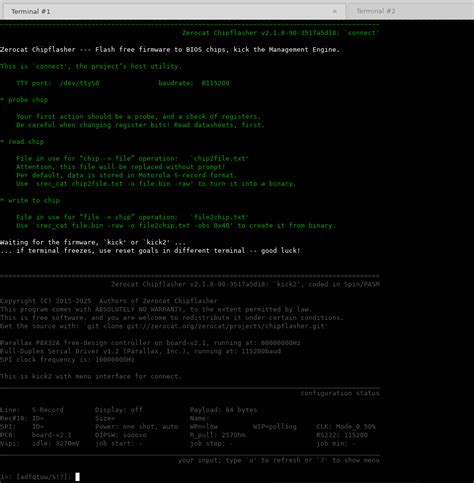Click the 'job start: -' status entry

click(x=119, y=443)
